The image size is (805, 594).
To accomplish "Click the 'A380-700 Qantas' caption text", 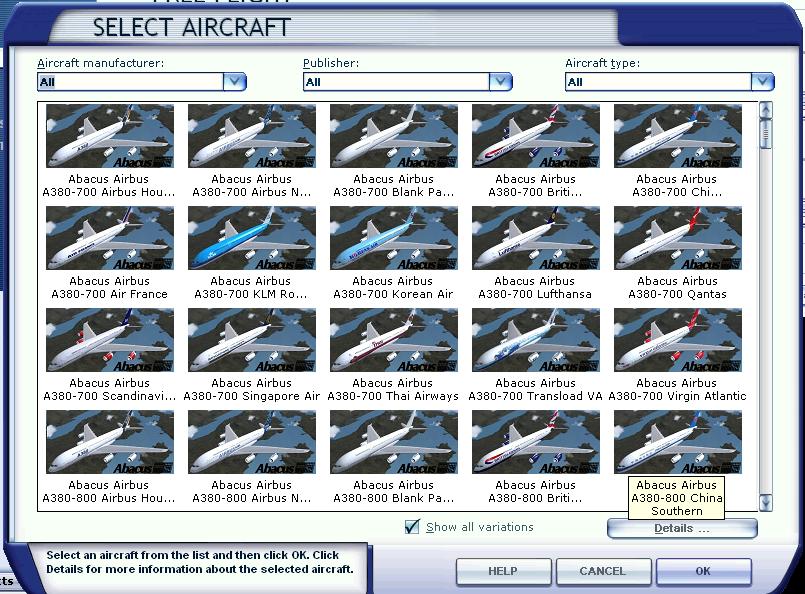I will (x=677, y=294).
